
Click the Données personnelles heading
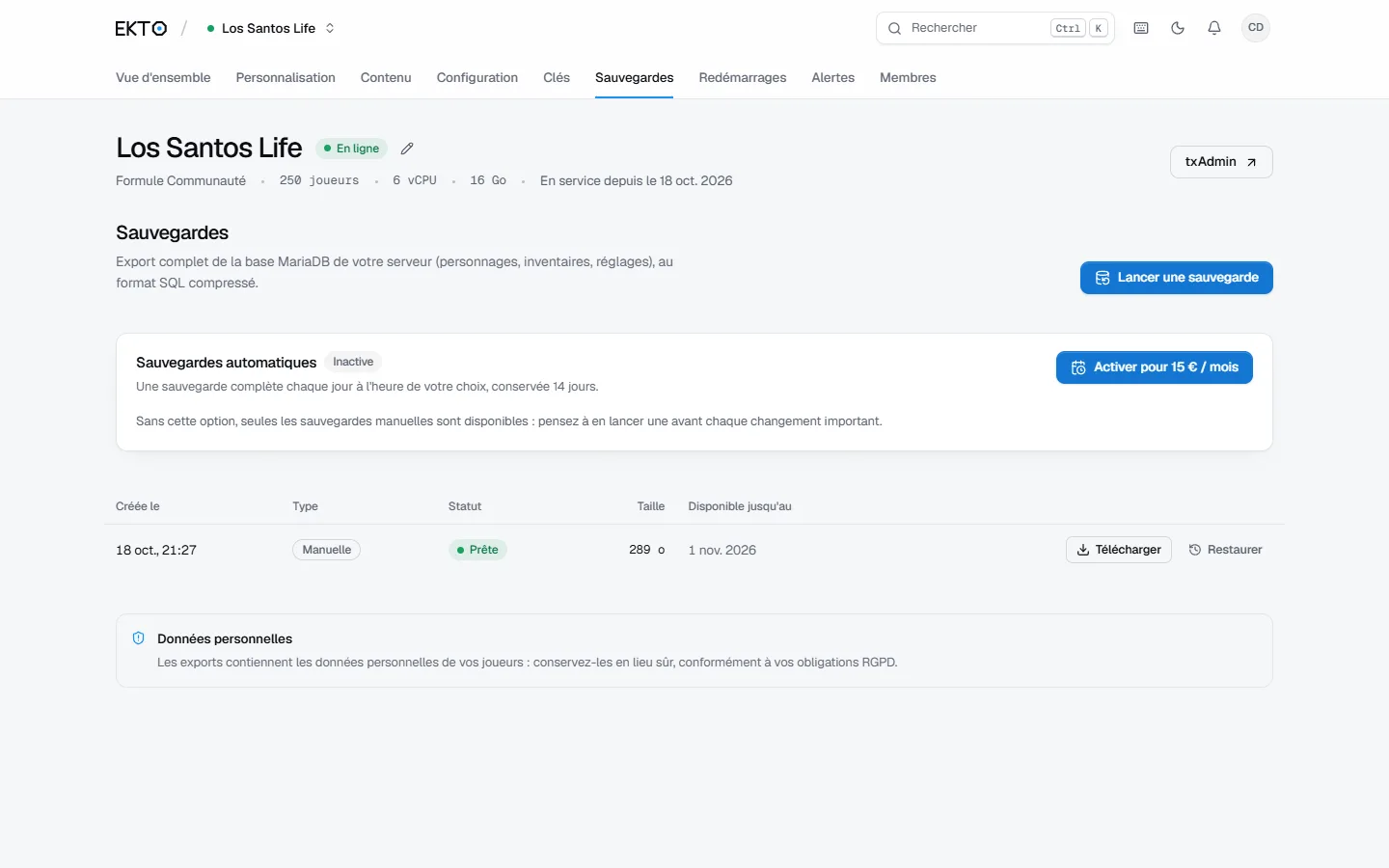click(x=225, y=638)
